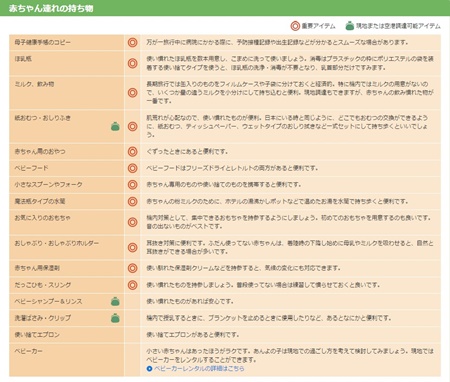This screenshot has width=450, height=382.
Task: Select the 紙おむつ・おしりふき item name
Action: [x=43, y=118]
